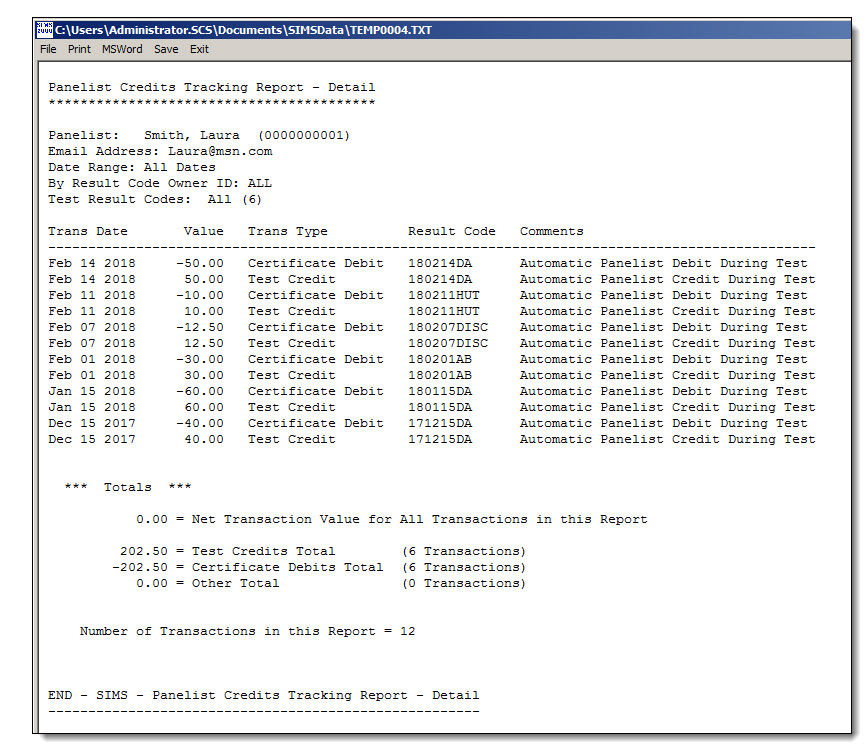
Task: Click the "*** Totals ***" heading
Action: pos(128,488)
